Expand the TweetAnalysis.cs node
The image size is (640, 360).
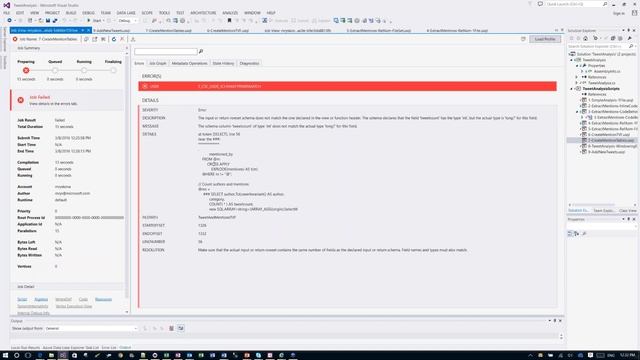click(577, 83)
